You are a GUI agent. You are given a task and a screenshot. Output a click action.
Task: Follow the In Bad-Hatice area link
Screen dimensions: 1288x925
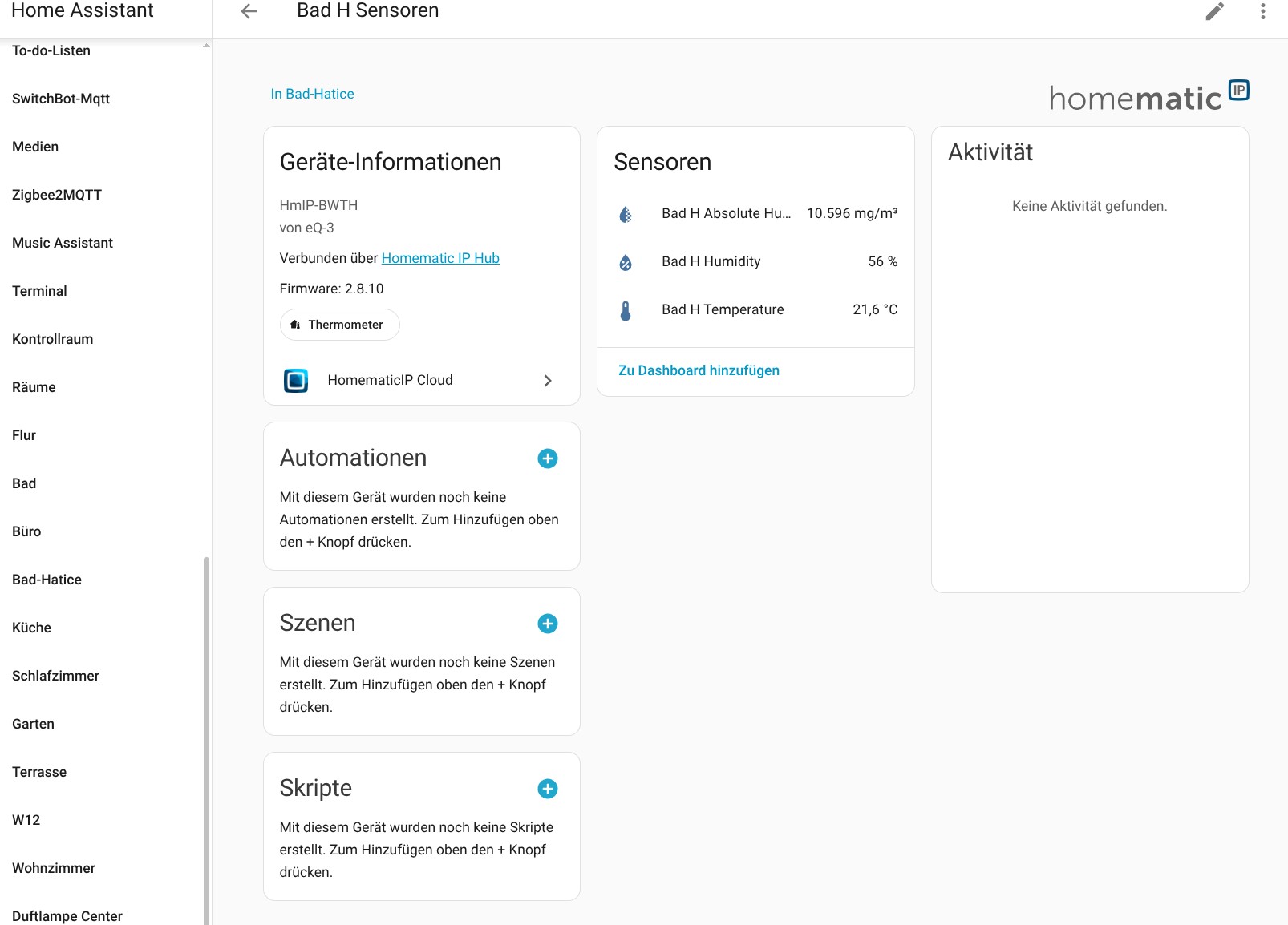pyautogui.click(x=312, y=94)
